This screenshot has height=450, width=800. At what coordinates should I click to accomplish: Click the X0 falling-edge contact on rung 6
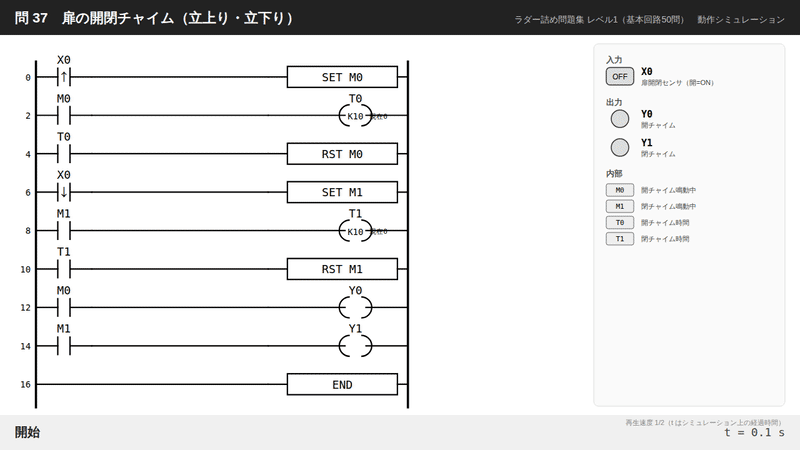(x=64, y=192)
